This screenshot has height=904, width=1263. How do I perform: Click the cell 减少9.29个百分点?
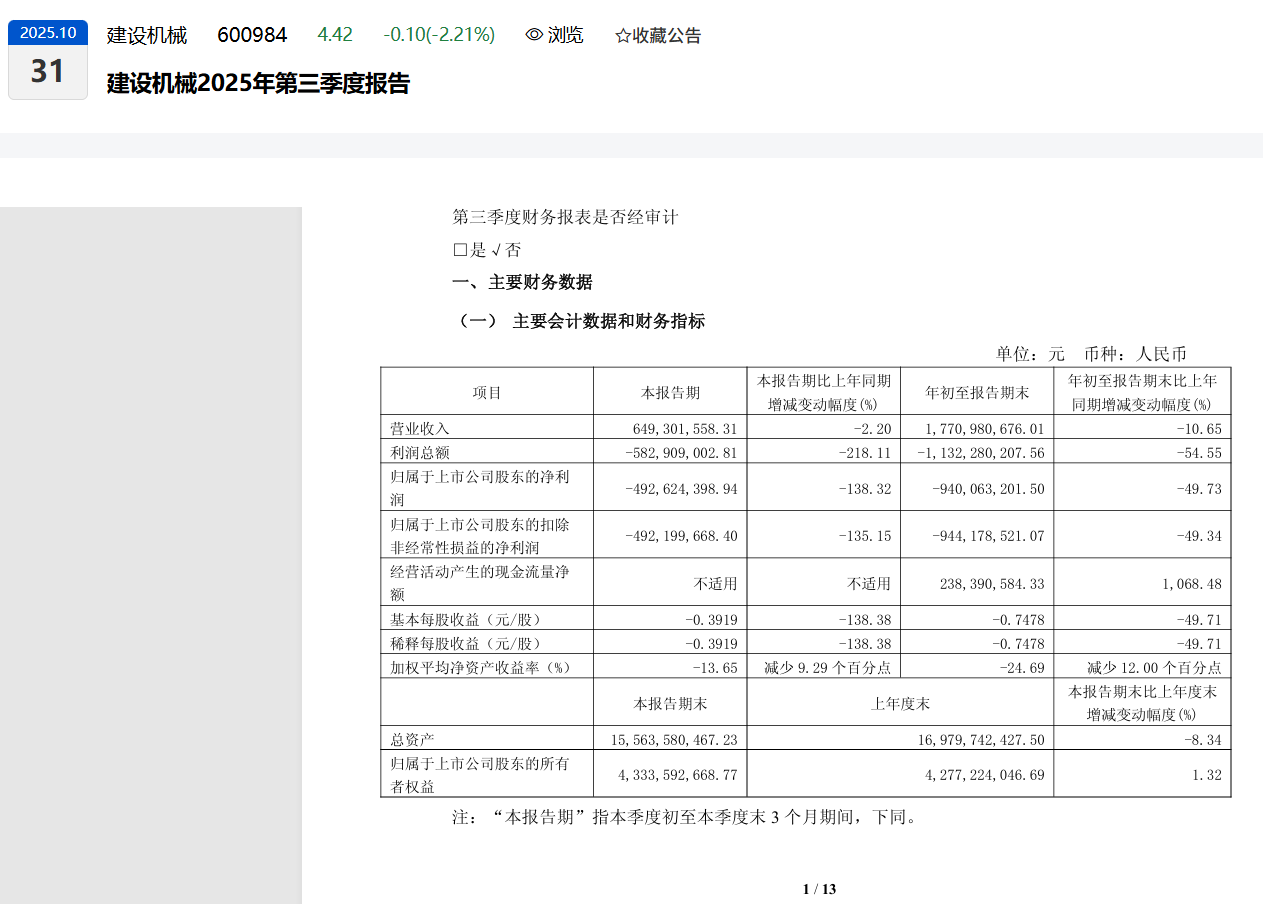pyautogui.click(x=827, y=667)
